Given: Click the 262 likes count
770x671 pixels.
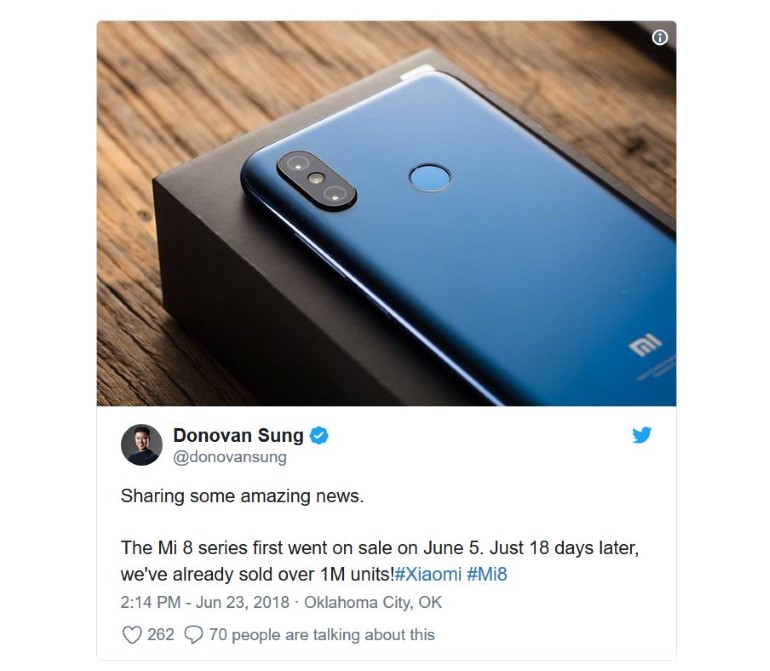Looking at the screenshot, I should 161,635.
